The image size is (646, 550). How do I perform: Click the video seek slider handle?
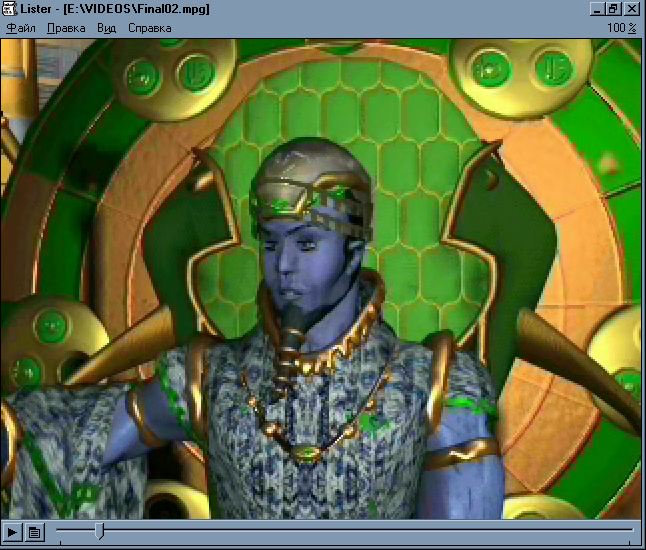(x=99, y=531)
